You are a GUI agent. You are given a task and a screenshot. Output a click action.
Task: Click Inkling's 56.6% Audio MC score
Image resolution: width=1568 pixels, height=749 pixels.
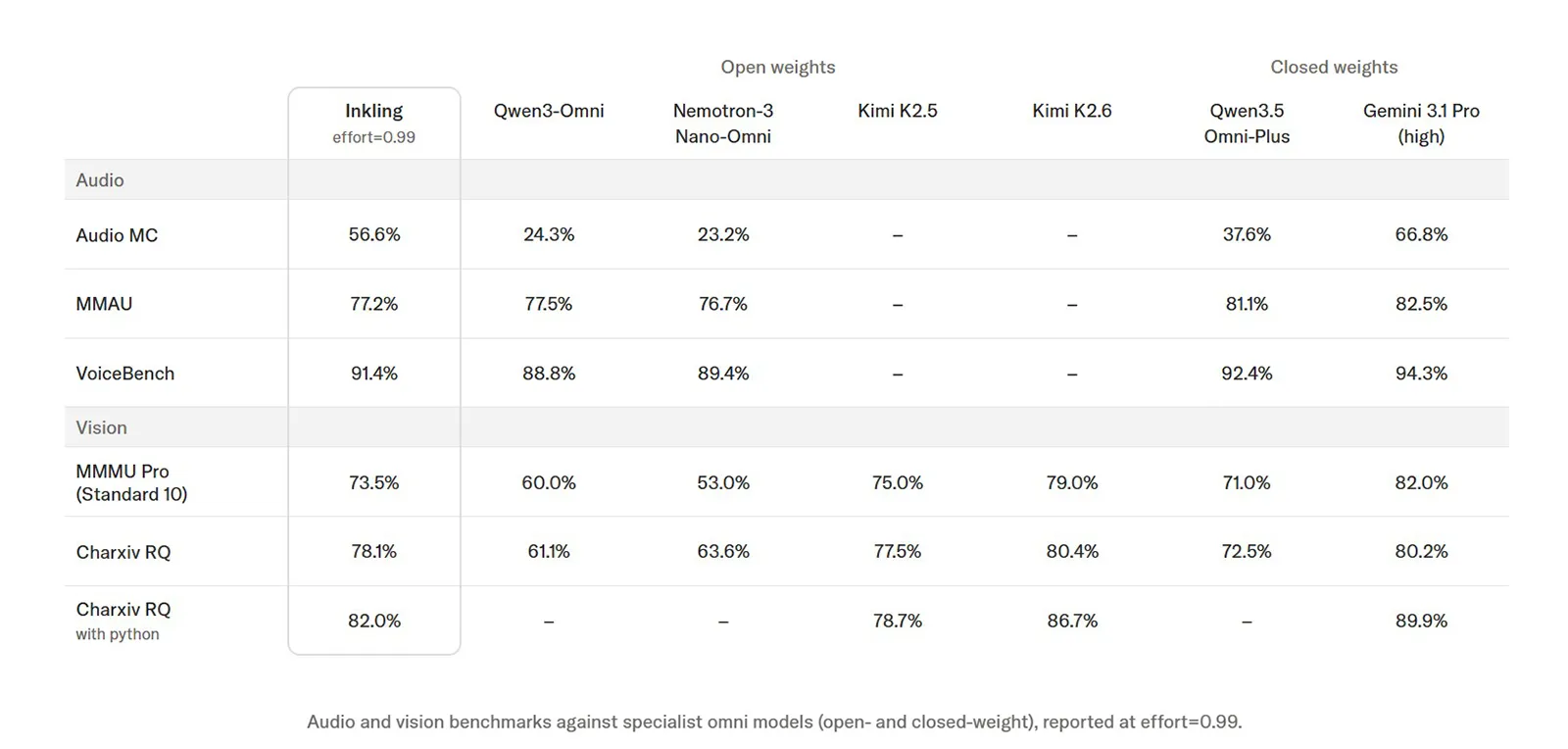click(x=374, y=234)
